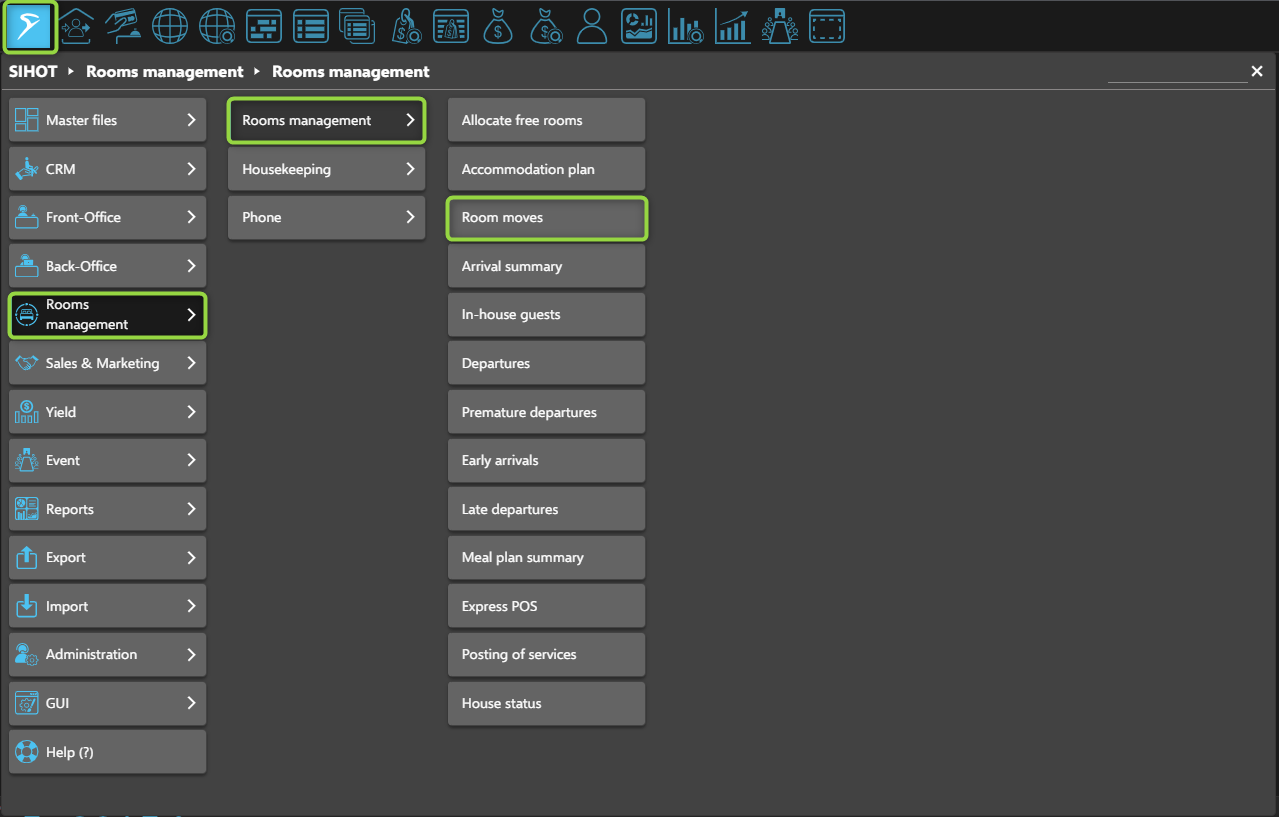1279x817 pixels.
Task: Open the guest check-in house icon
Action: (77, 27)
